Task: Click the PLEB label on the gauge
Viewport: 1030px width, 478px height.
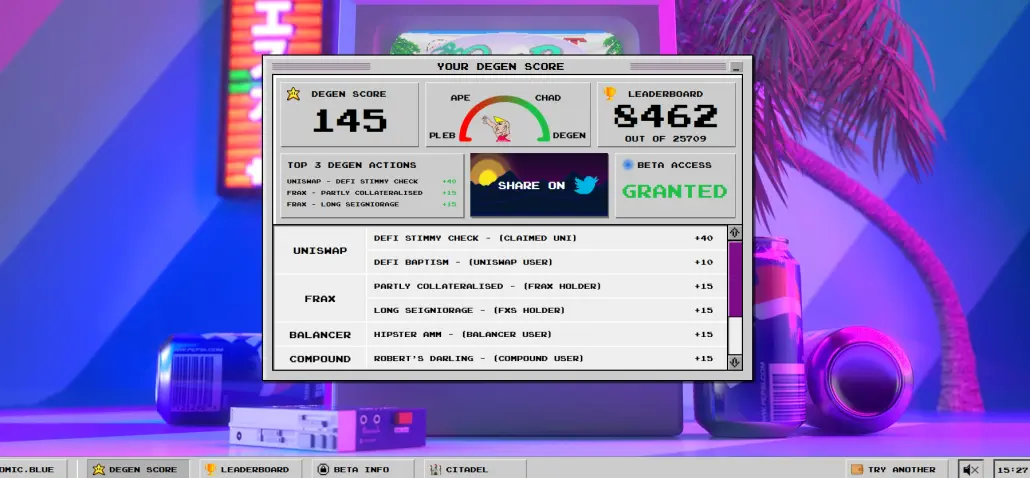Action: 442,135
